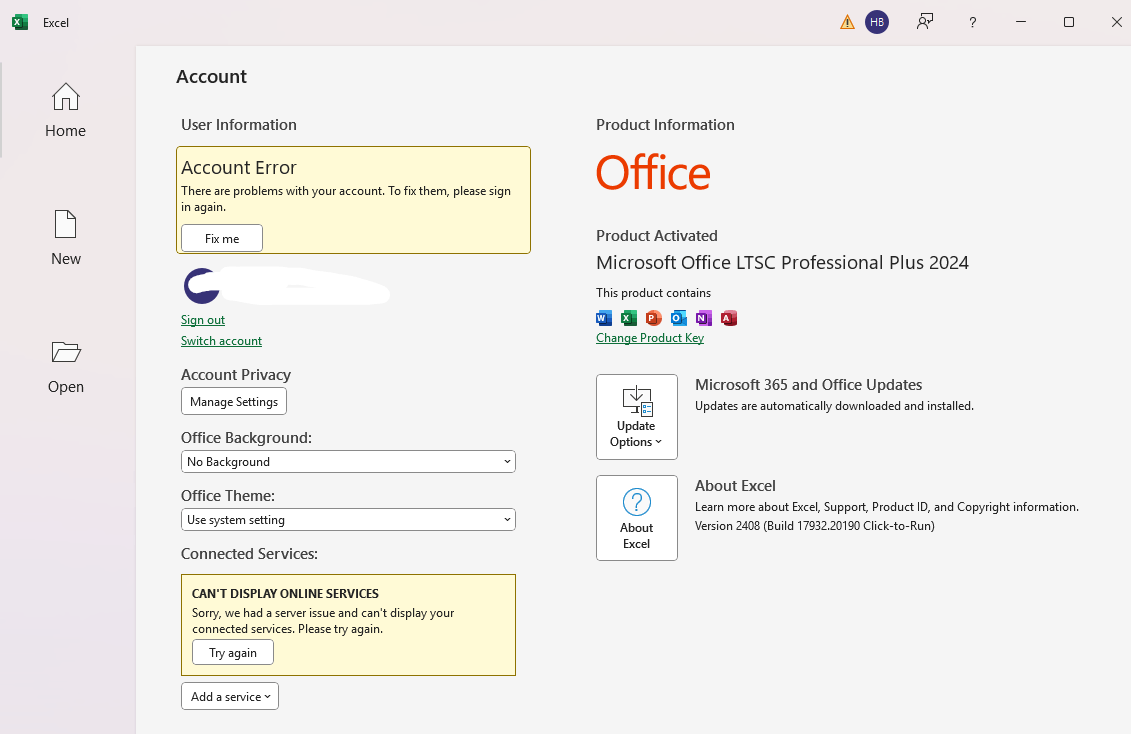This screenshot has height=734, width=1131.
Task: Click the Excel app icon in title bar
Action: click(20, 22)
